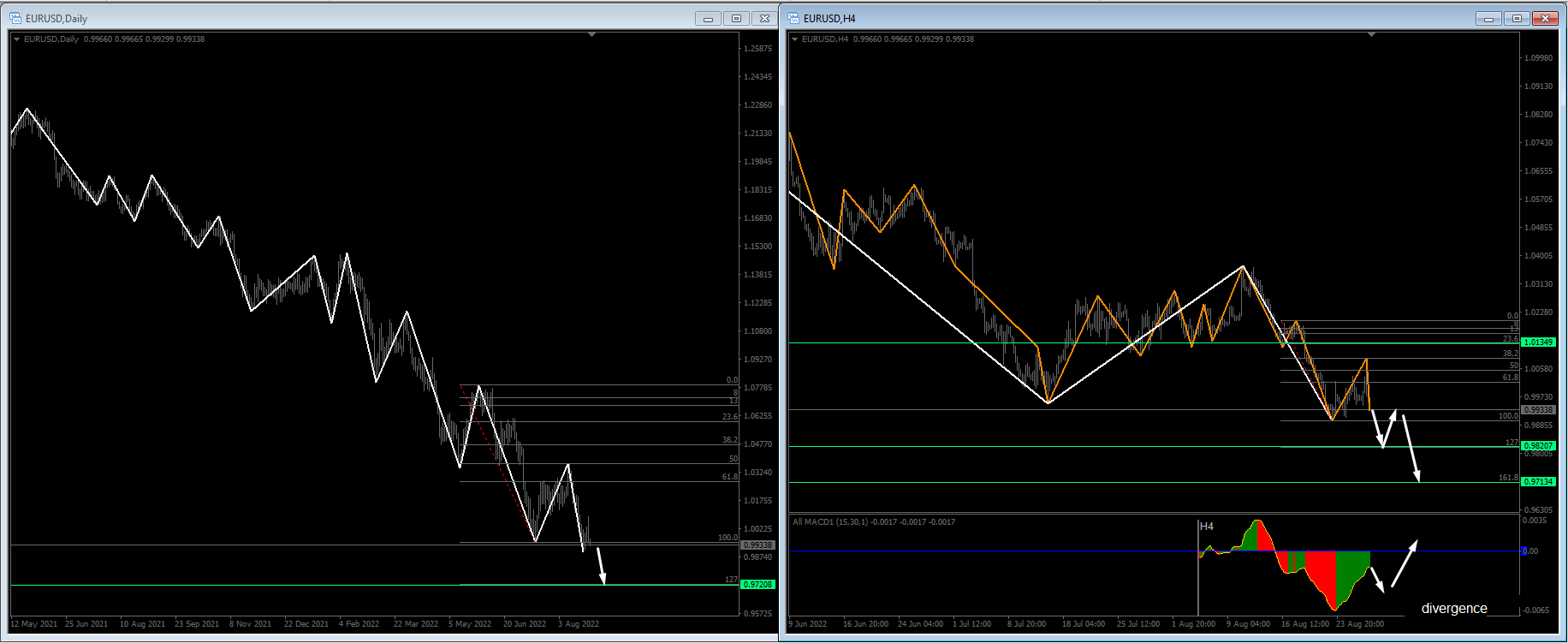This screenshot has width=1568, height=643.
Task: Maximize the EURUSD,Daily chart window
Action: tap(736, 18)
